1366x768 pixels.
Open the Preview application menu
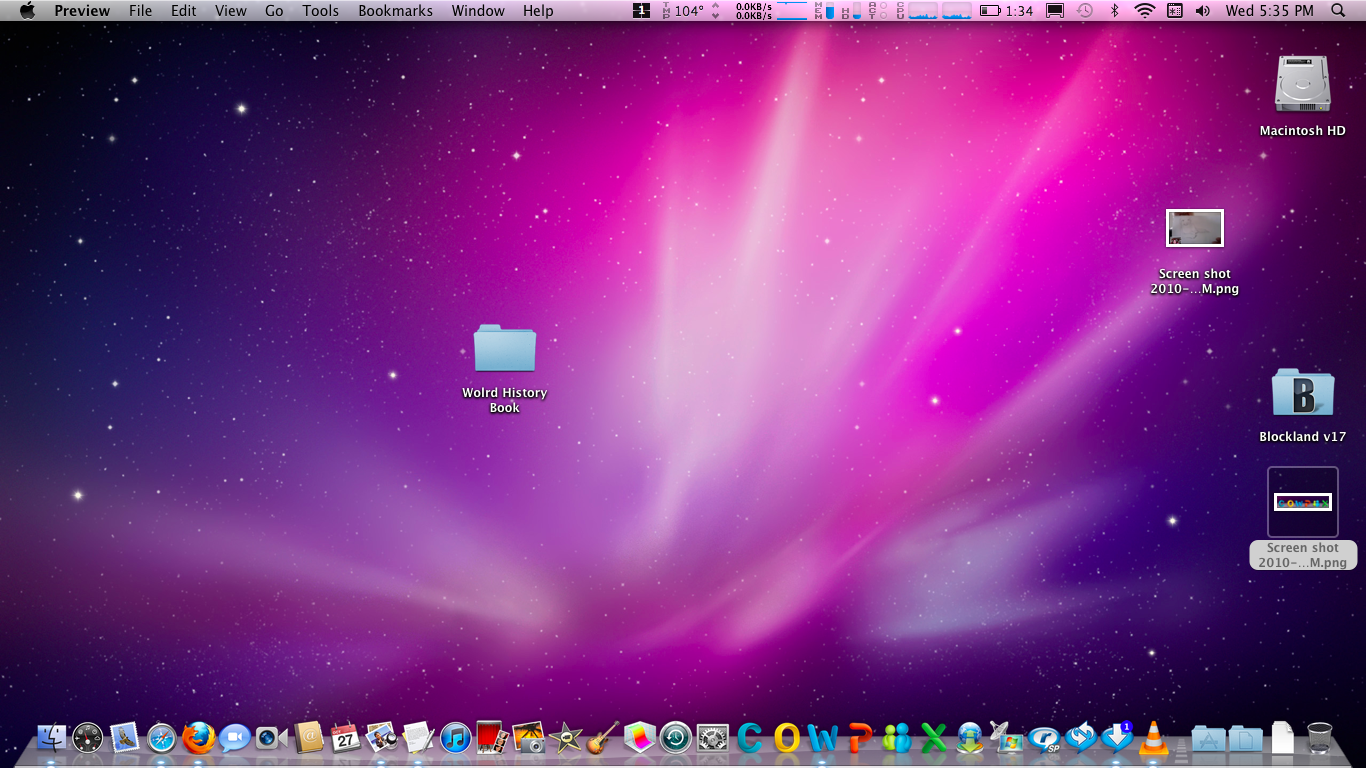click(x=82, y=11)
